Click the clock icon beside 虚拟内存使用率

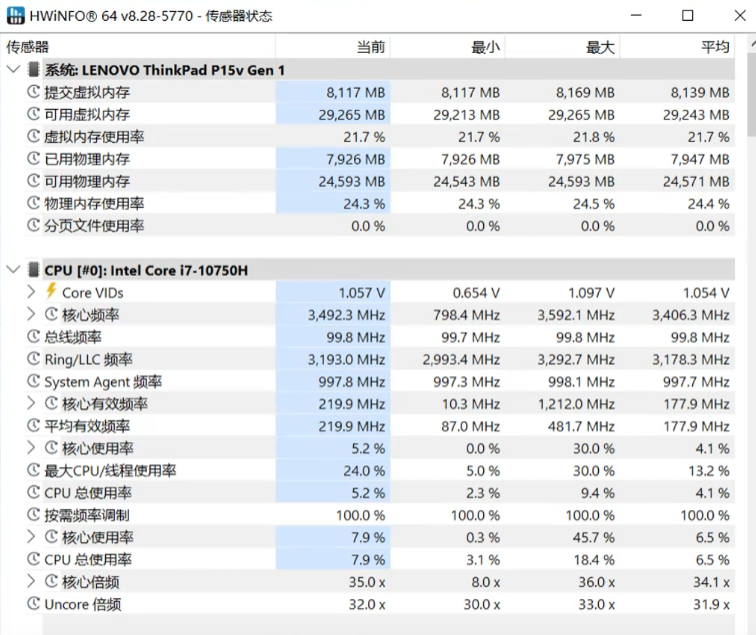(x=33, y=136)
